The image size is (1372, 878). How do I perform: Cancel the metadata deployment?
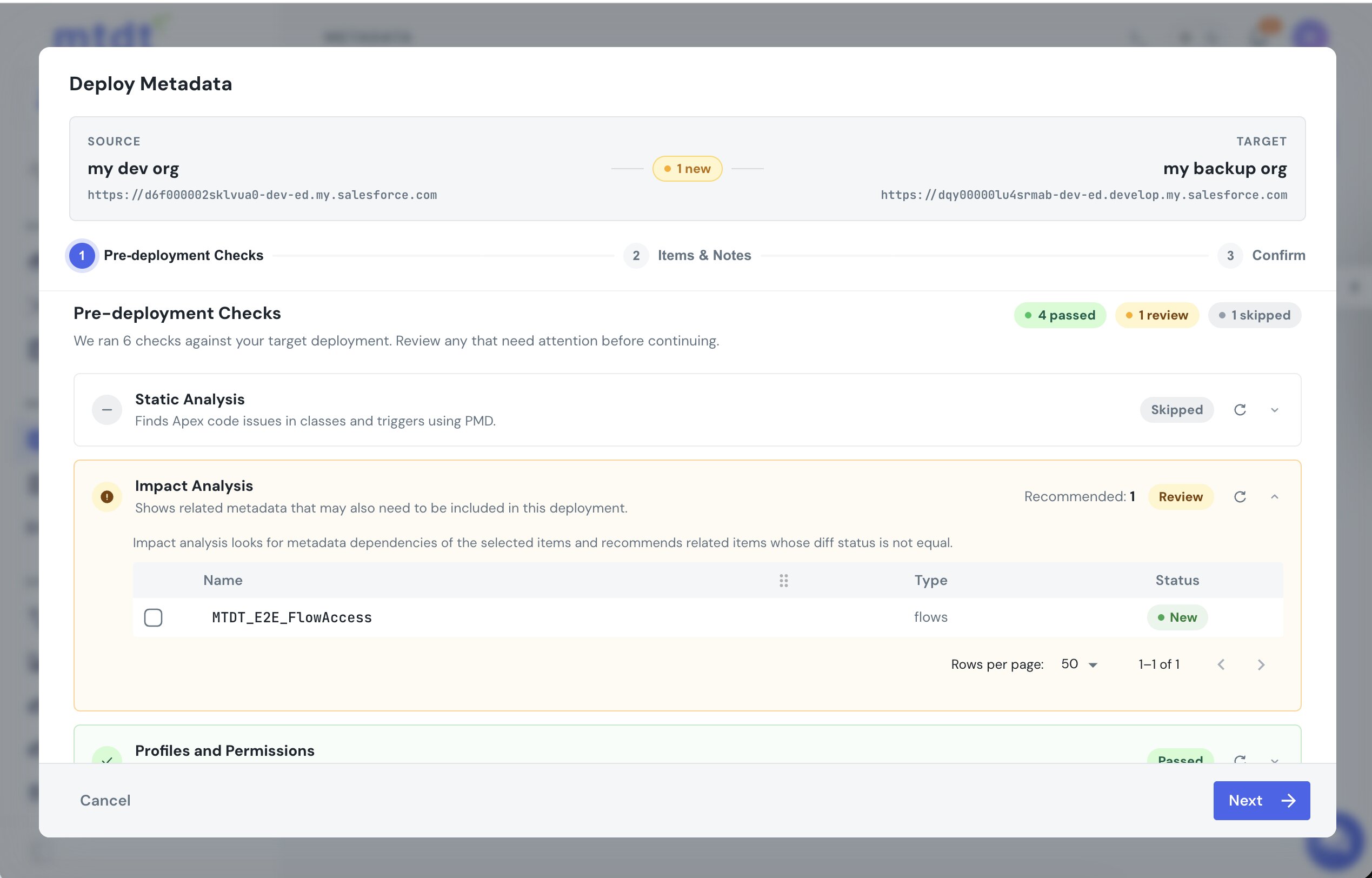(x=105, y=801)
